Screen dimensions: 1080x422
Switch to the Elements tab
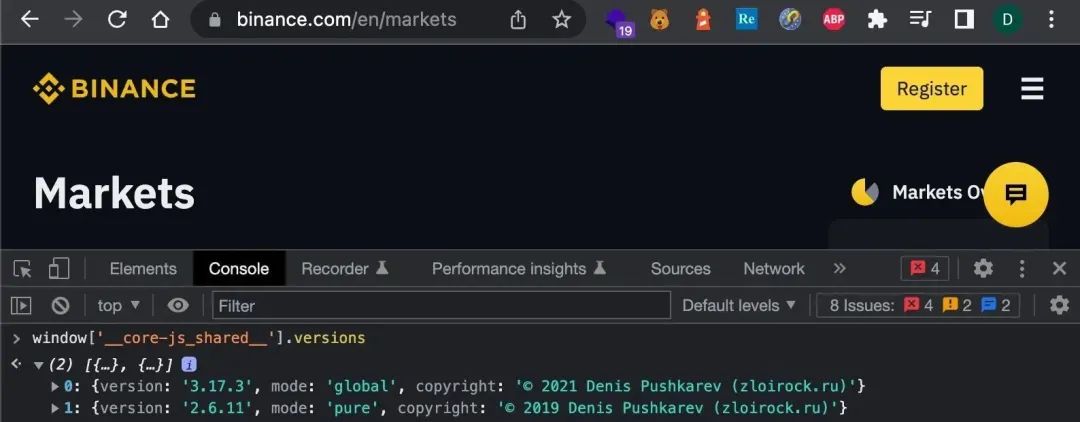point(143,268)
